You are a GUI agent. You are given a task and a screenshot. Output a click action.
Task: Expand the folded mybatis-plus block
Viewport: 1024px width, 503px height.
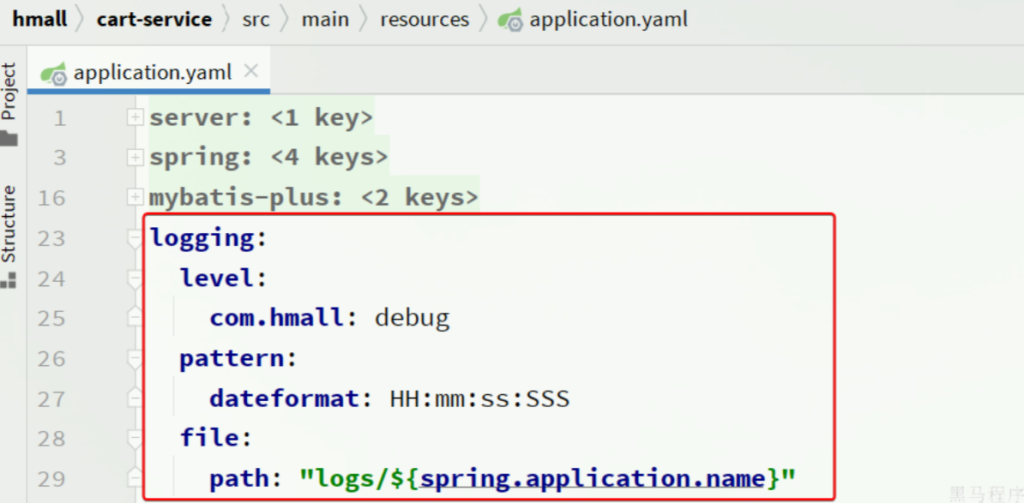click(135, 198)
